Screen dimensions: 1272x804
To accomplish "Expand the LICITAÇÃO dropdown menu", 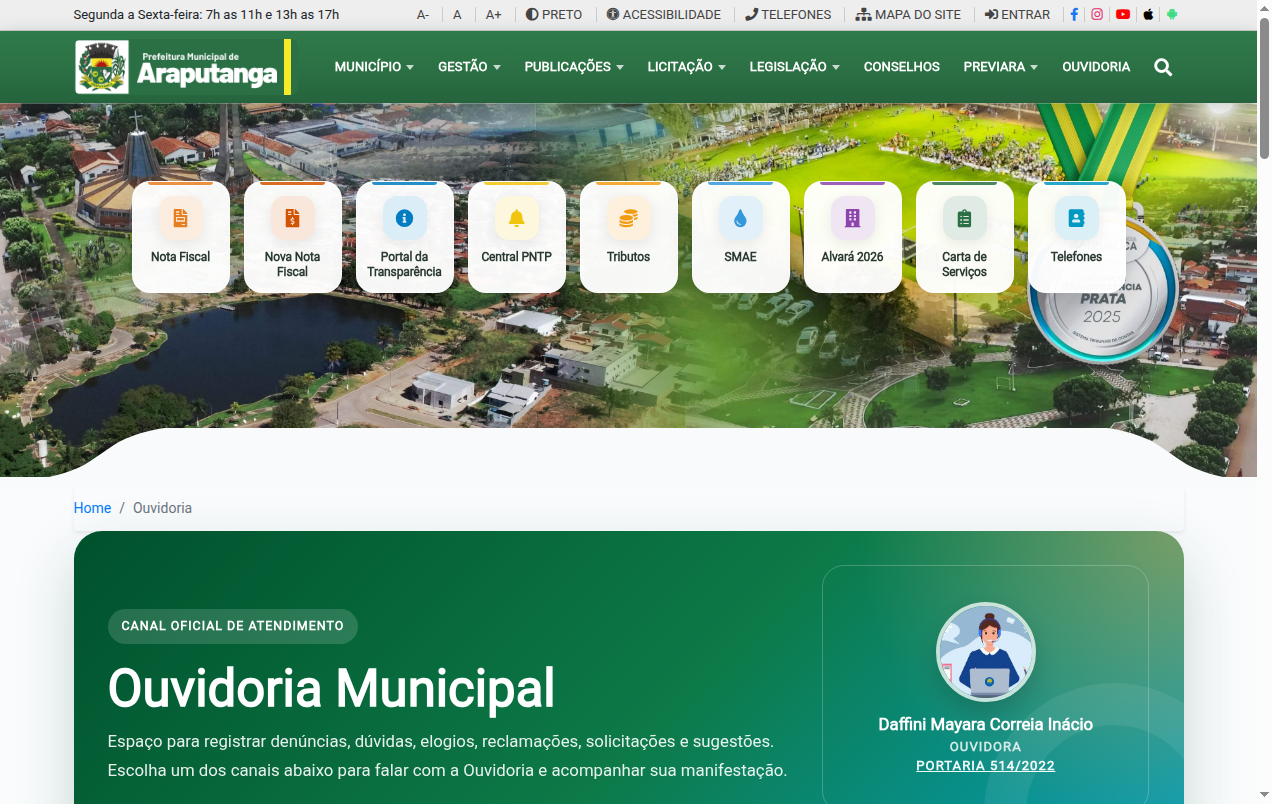I will click(x=686, y=67).
